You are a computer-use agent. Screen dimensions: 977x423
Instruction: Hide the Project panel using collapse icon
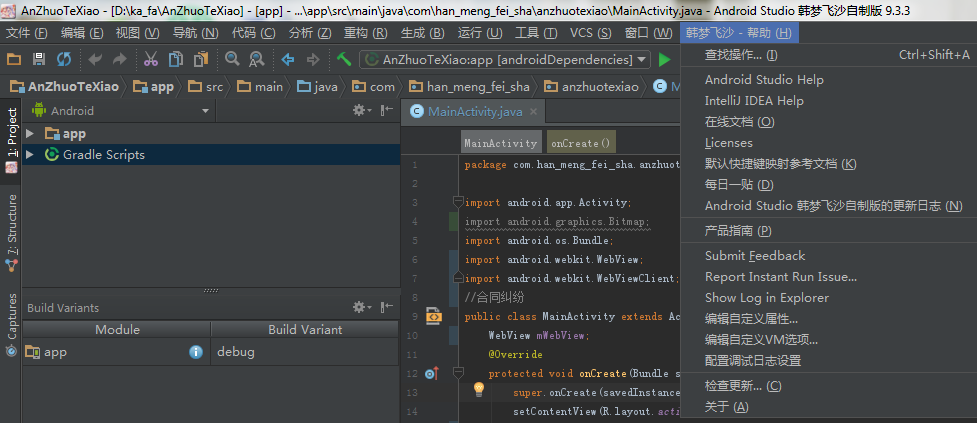click(x=387, y=110)
